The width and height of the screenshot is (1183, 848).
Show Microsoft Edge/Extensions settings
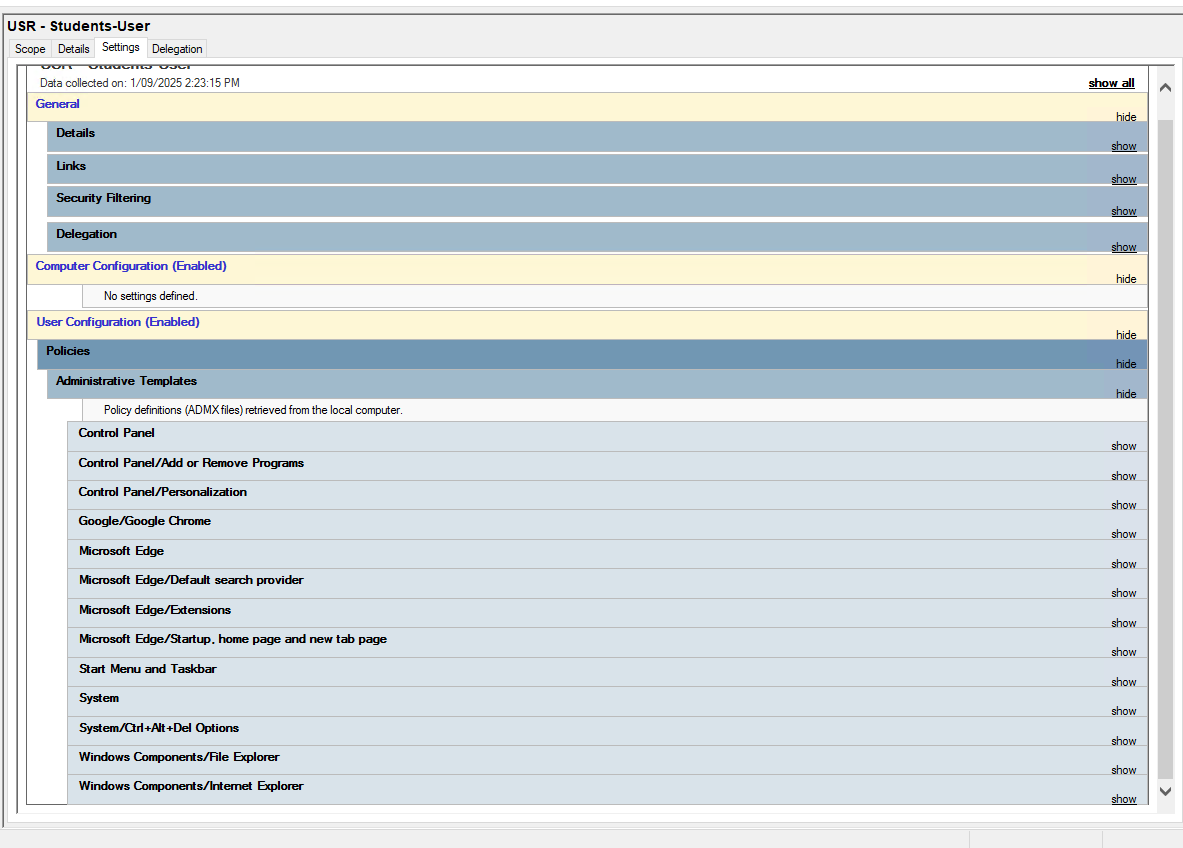(x=1124, y=623)
